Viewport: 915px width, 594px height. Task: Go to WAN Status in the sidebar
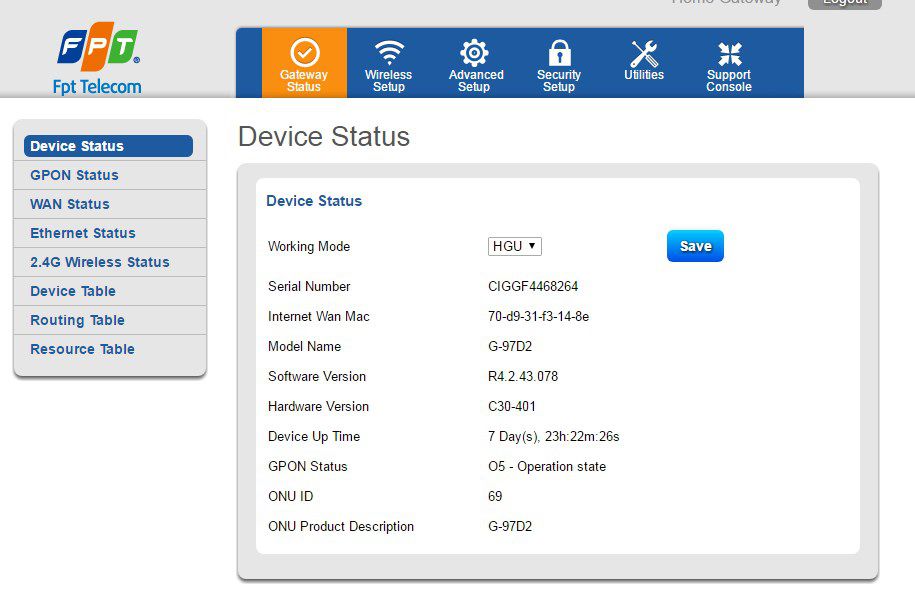tap(70, 204)
